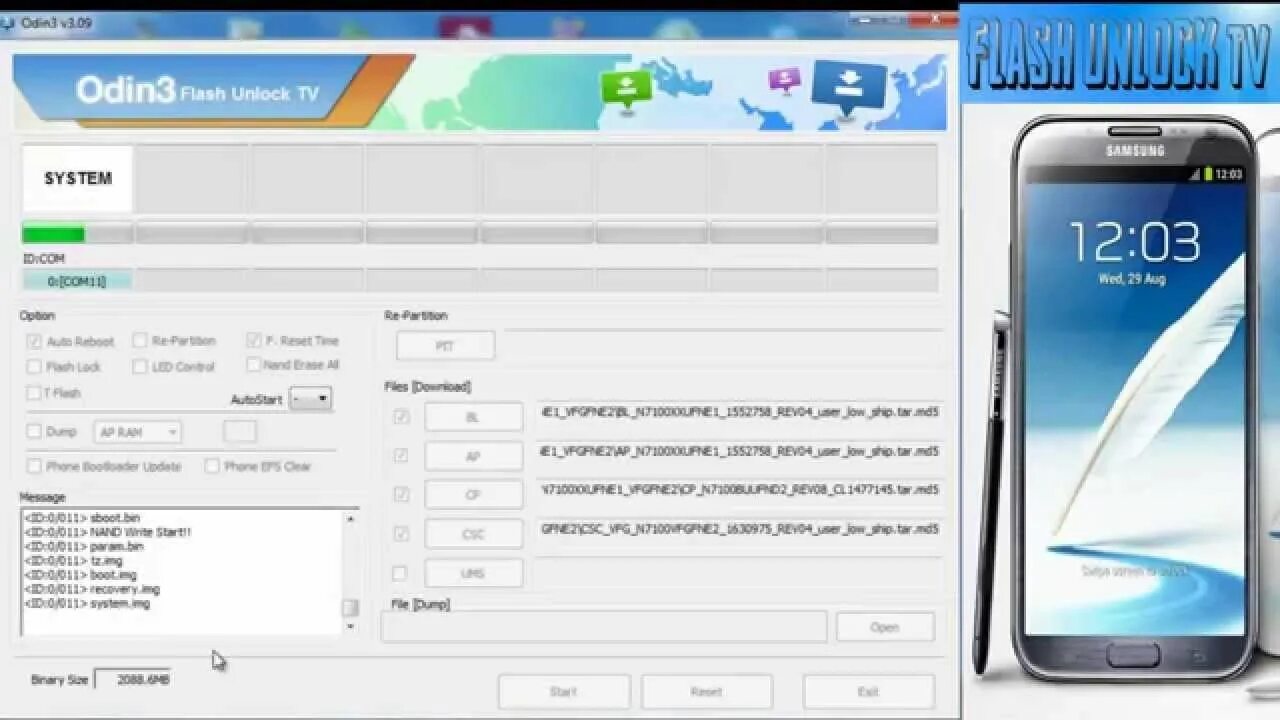Click the Open dump file button

[885, 627]
